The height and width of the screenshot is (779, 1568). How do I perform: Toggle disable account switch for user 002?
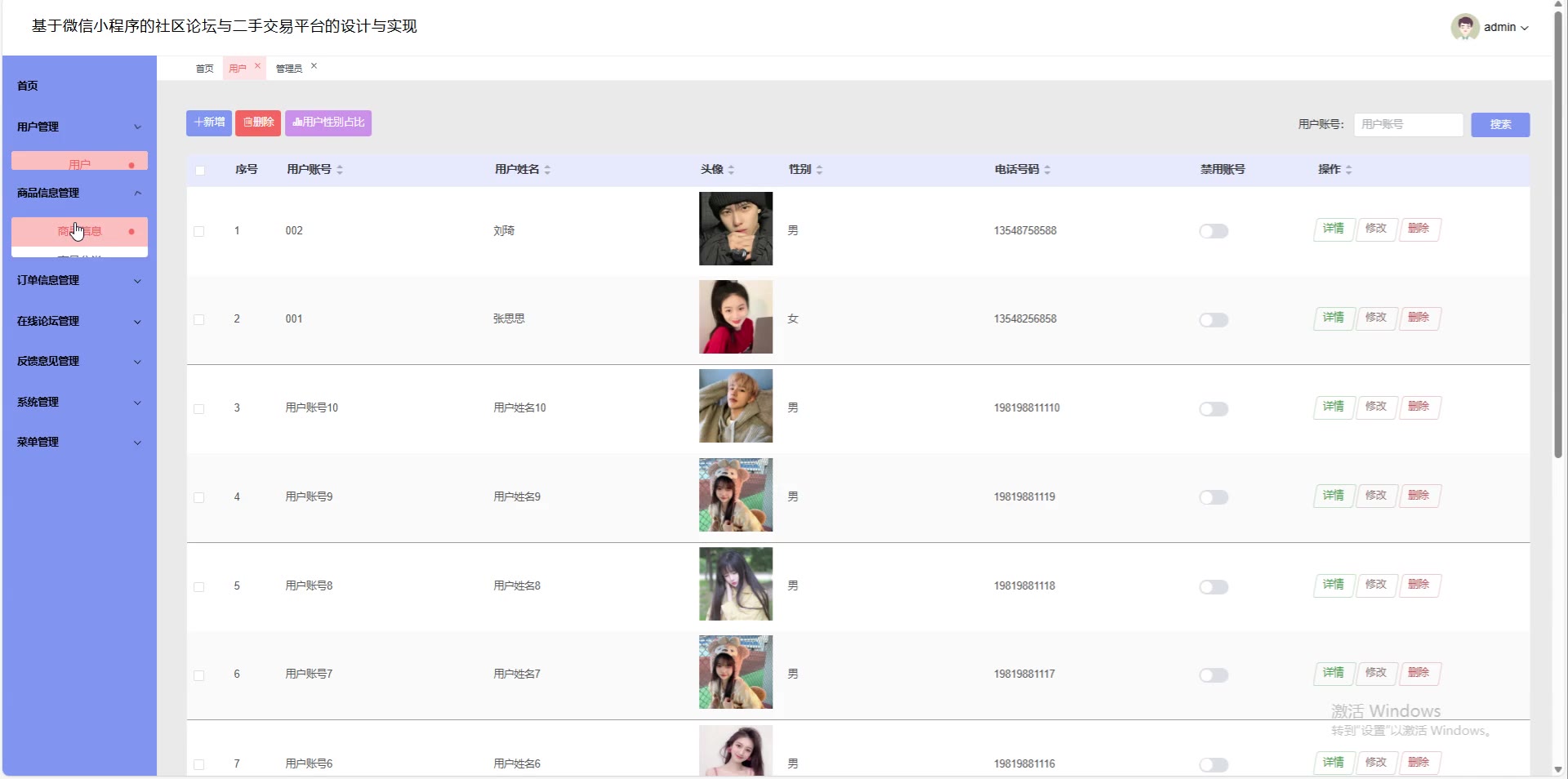pos(1214,231)
